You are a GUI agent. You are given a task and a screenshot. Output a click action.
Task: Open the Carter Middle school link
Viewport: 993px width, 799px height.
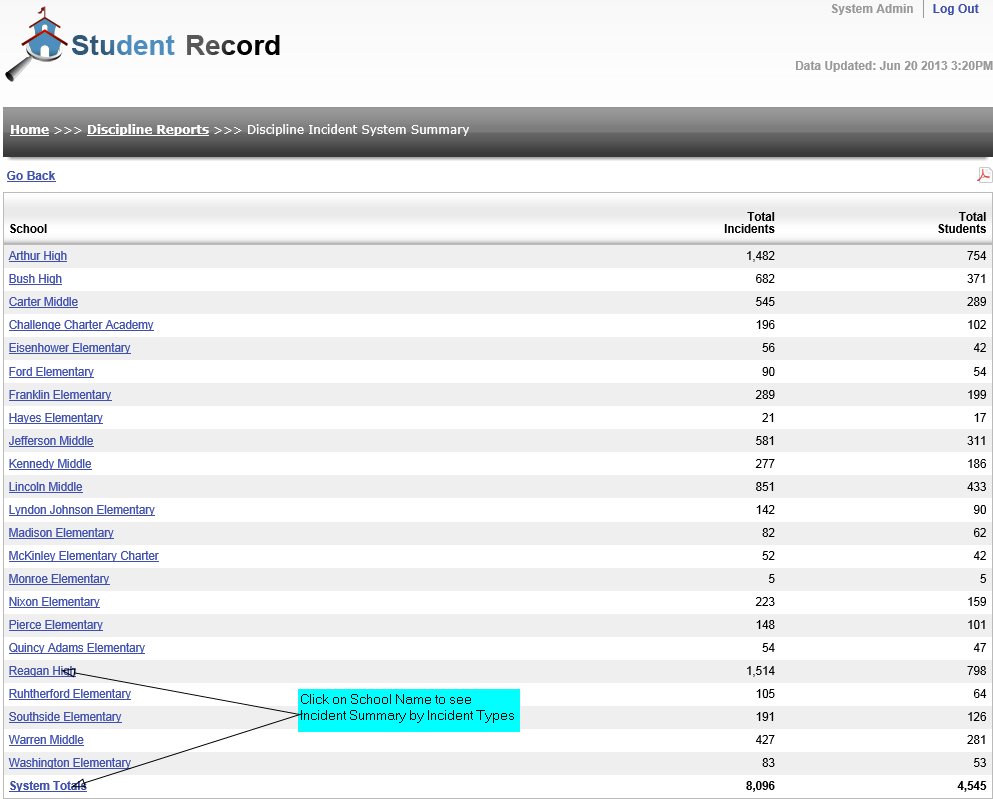pyautogui.click(x=43, y=302)
